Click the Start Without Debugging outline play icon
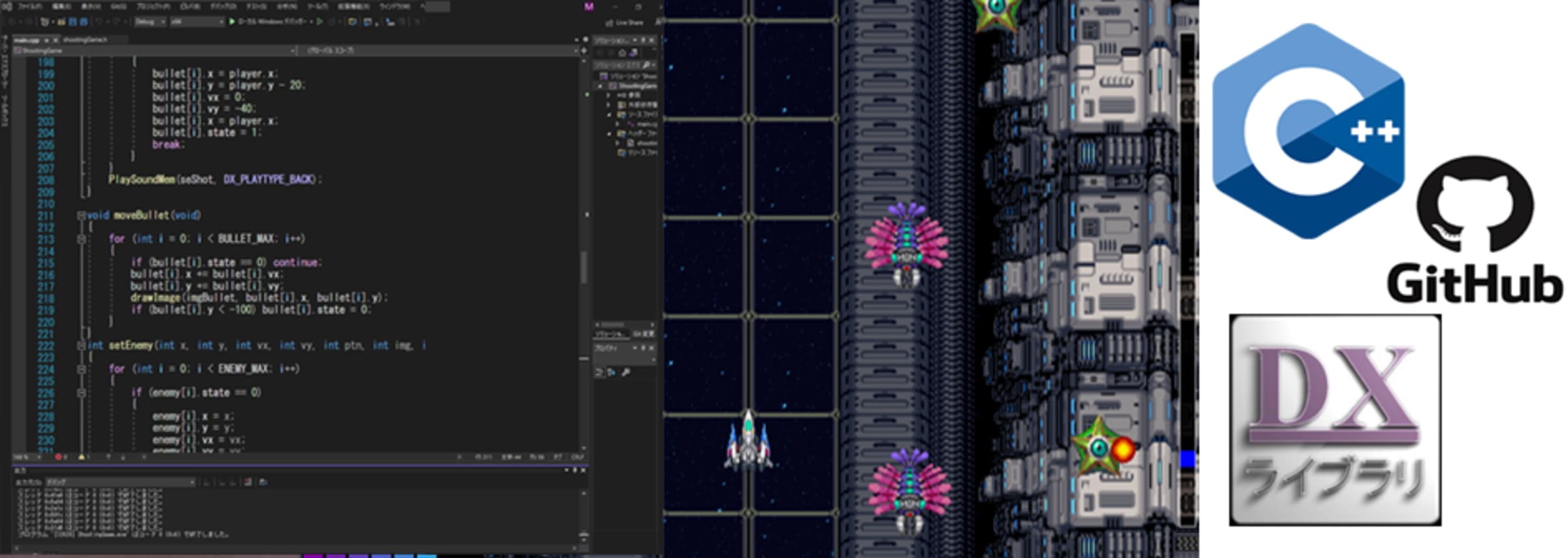Viewport: 1568px width, 558px height. [319, 22]
